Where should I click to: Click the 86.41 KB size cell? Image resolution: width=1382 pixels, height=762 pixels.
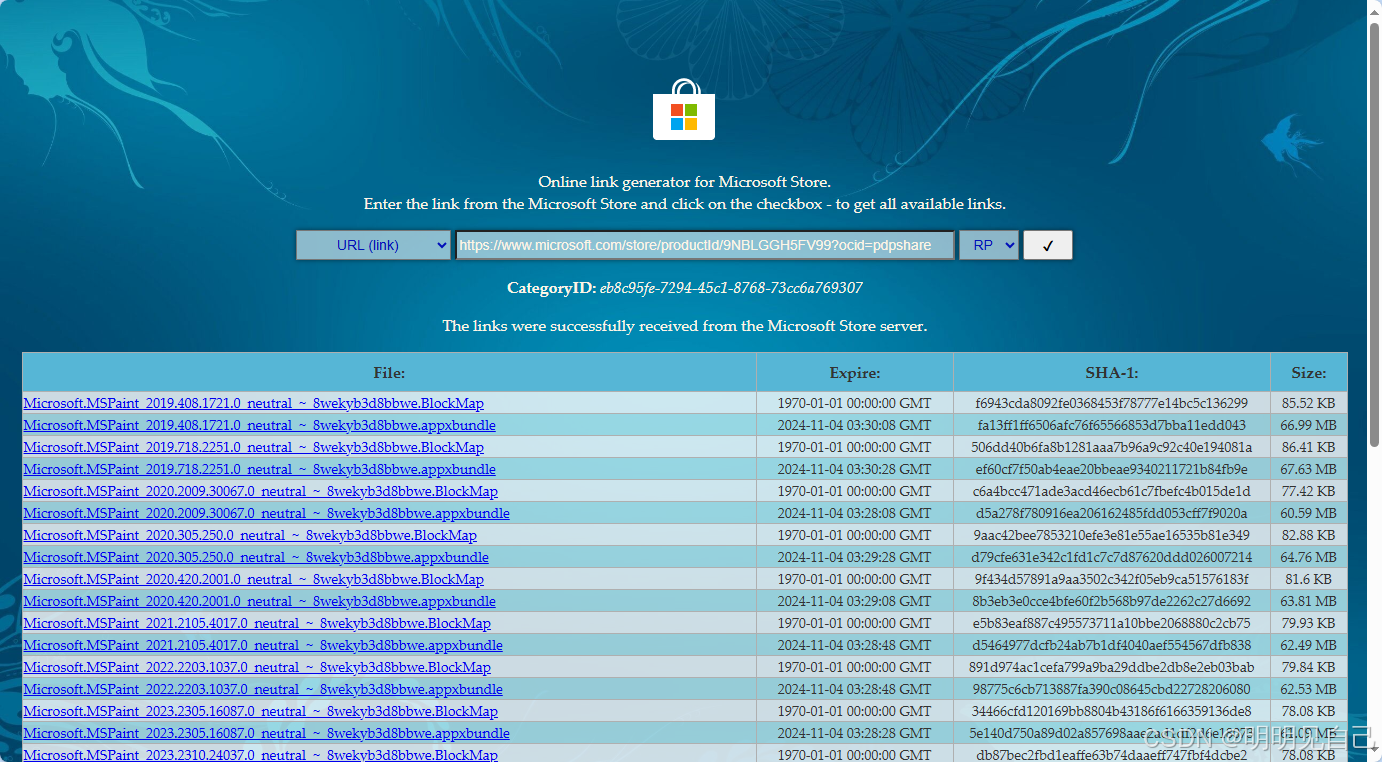coord(1309,447)
